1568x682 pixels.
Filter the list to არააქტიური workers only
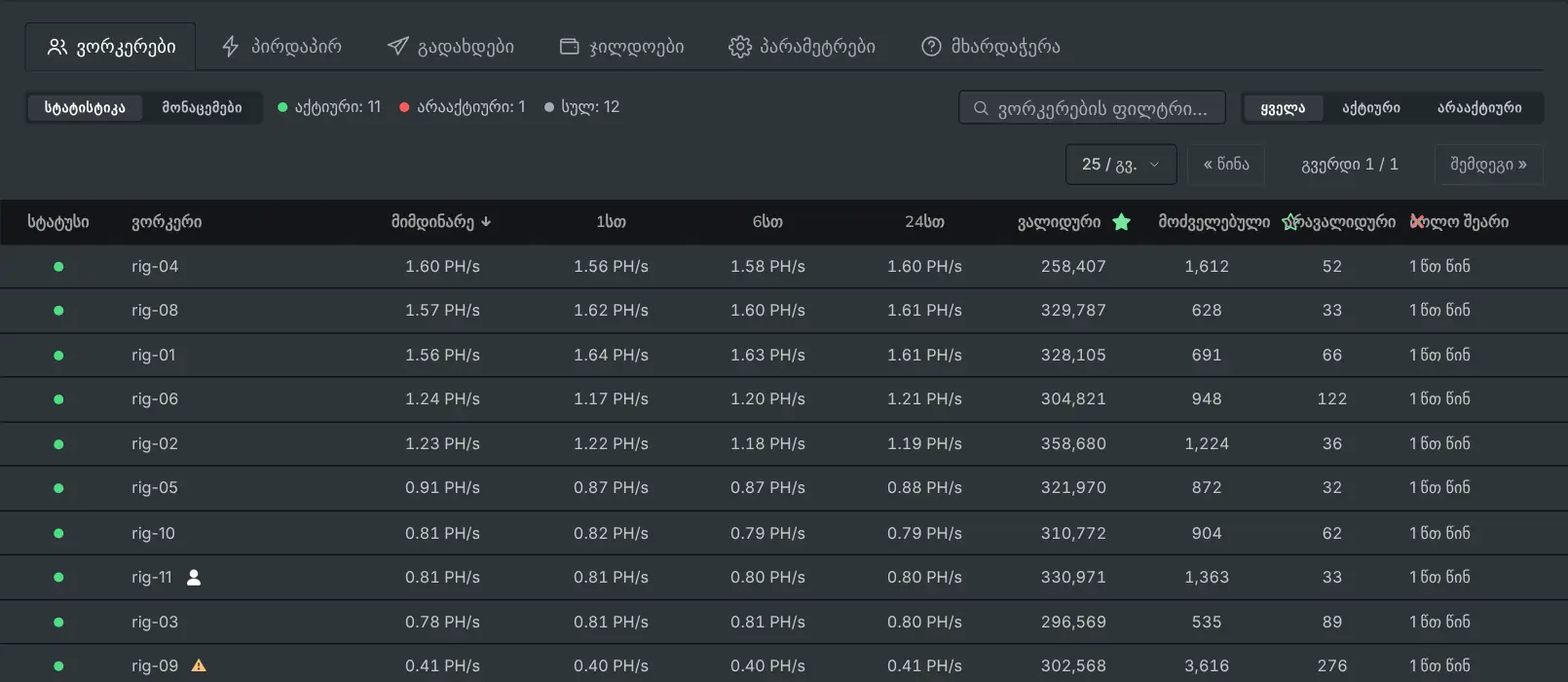tap(1479, 107)
